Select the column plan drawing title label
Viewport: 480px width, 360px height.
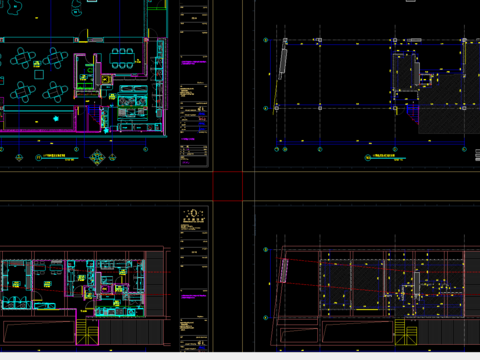point(385,157)
